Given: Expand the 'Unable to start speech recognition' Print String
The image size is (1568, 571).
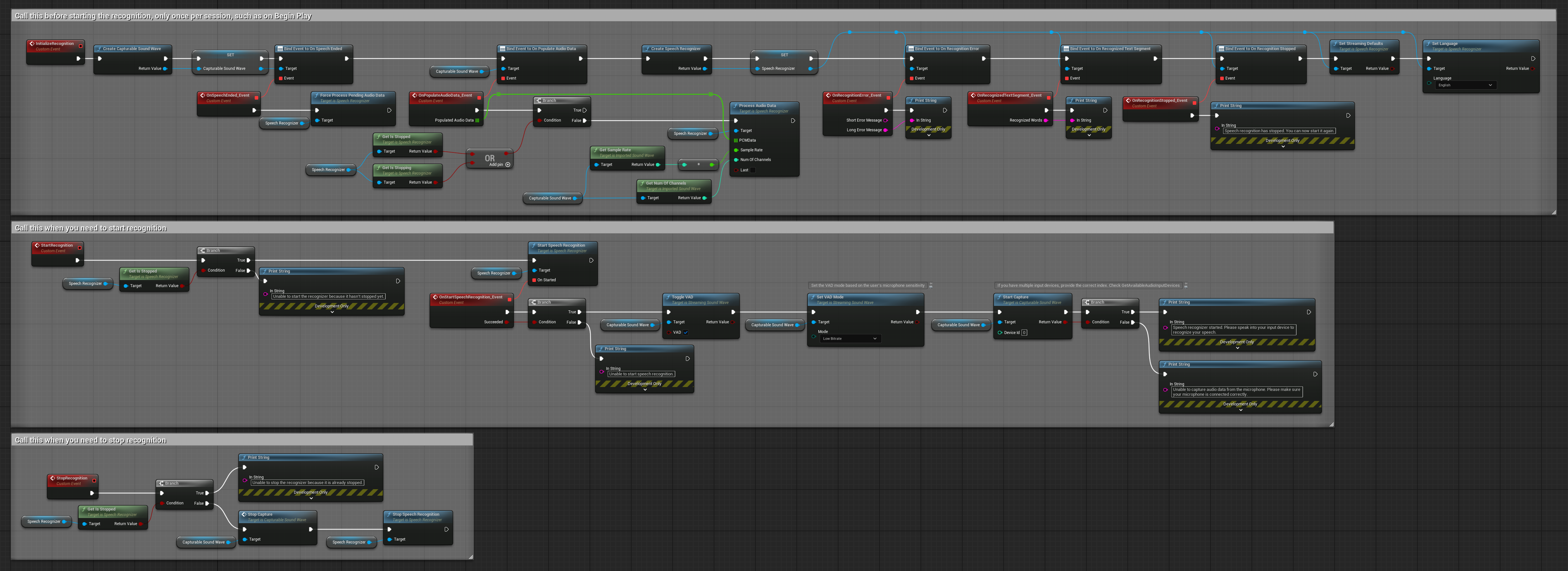Looking at the screenshot, I should (645, 390).
